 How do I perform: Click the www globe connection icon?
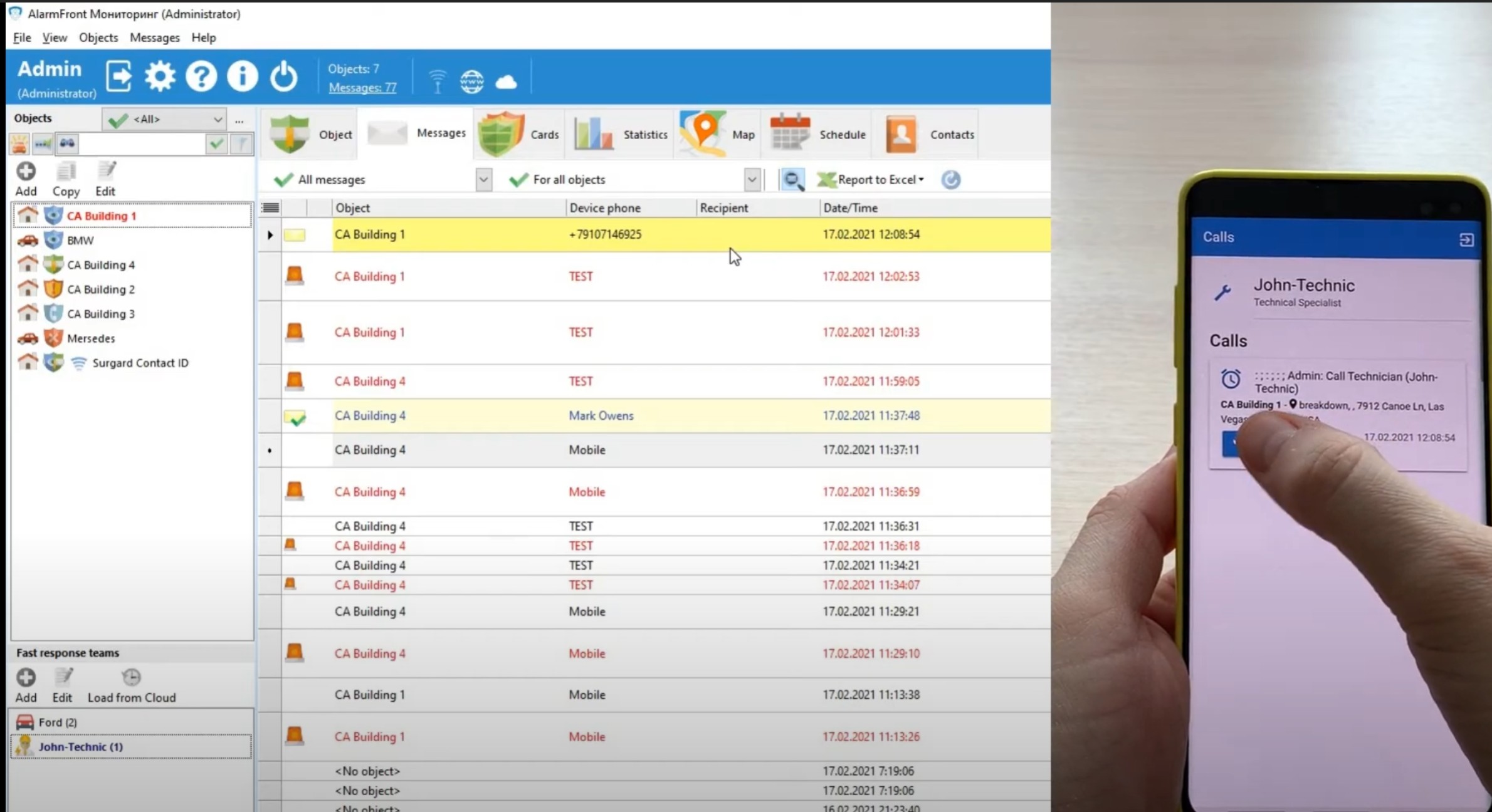click(x=471, y=81)
